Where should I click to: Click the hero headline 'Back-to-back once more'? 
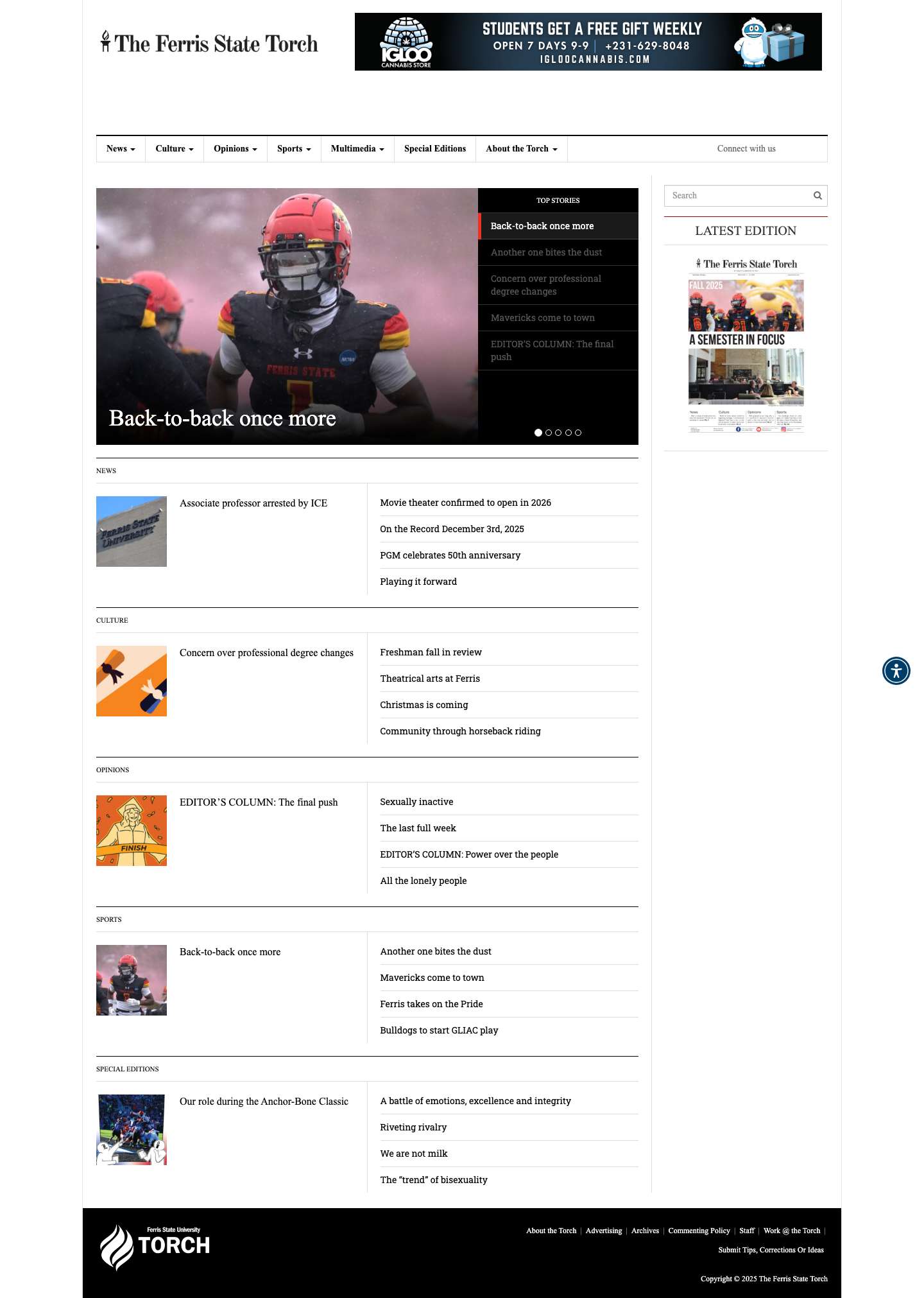click(x=223, y=418)
